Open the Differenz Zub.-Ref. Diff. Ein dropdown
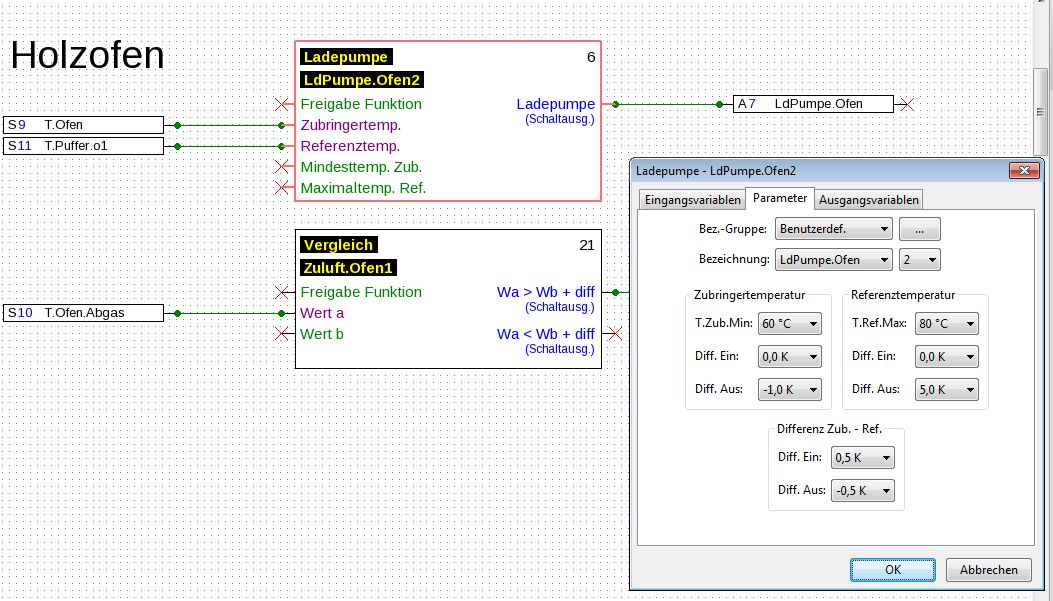The height and width of the screenshot is (601, 1053). tap(861, 457)
